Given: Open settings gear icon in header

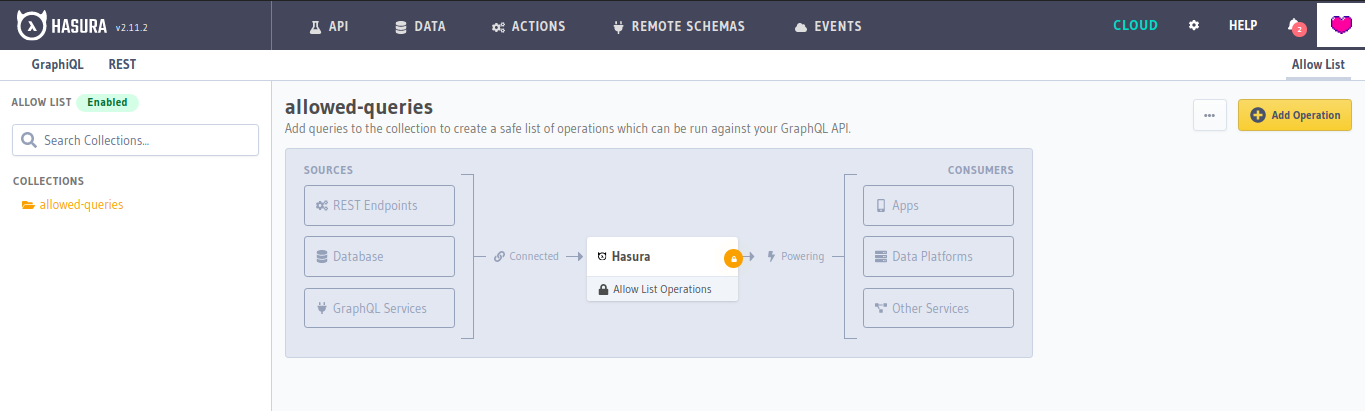Looking at the screenshot, I should 1193,26.
